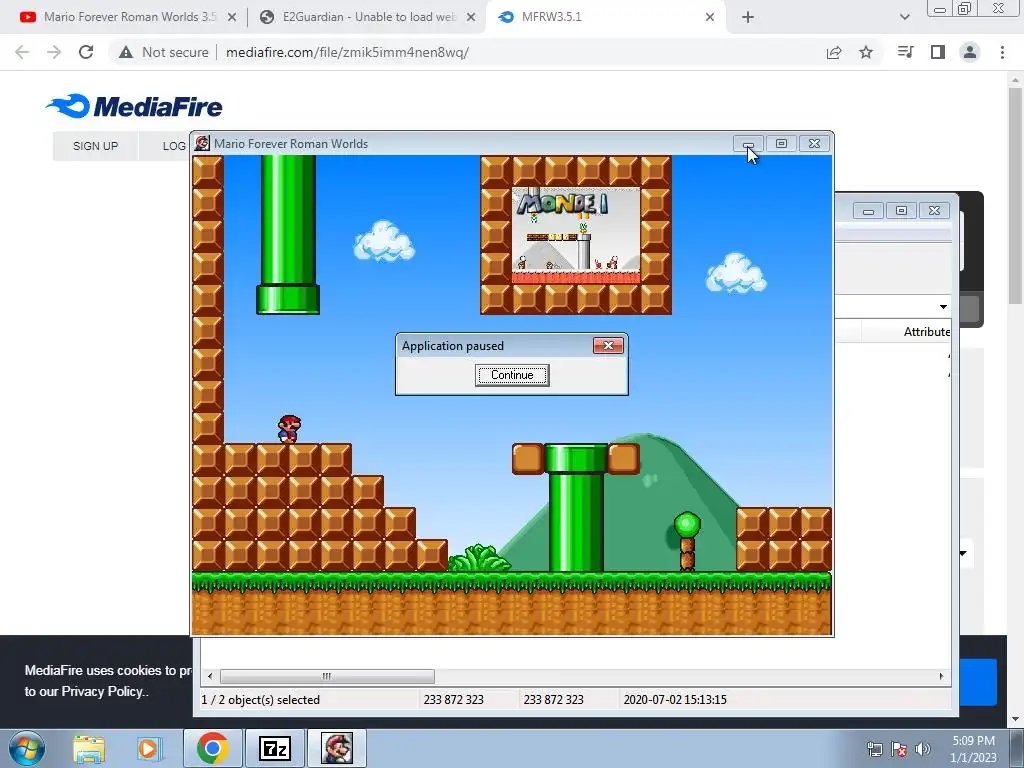Open the media control icon in Chrome toolbar
This screenshot has height=768, width=1024.
[906, 52]
